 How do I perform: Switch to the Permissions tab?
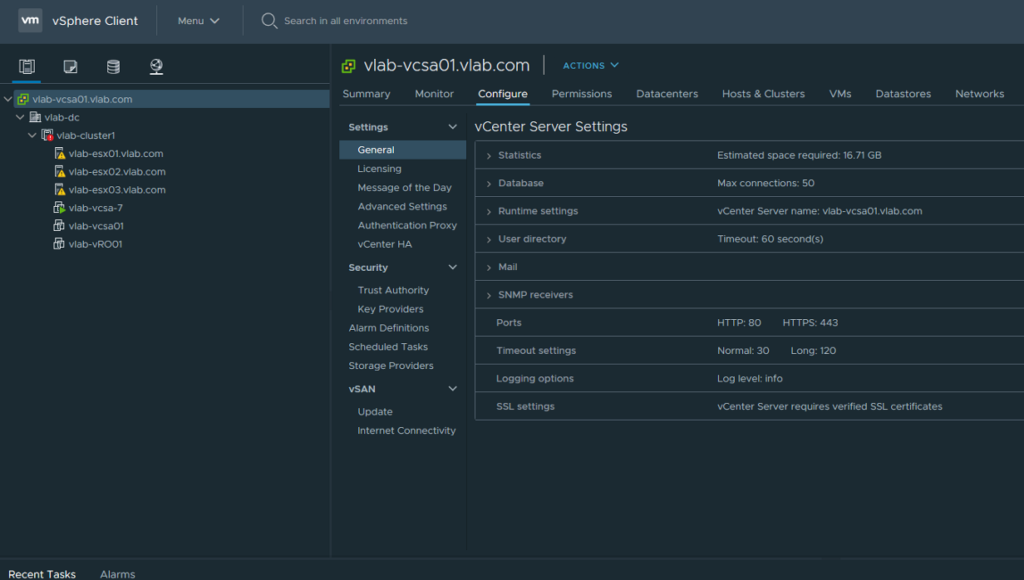pos(581,93)
